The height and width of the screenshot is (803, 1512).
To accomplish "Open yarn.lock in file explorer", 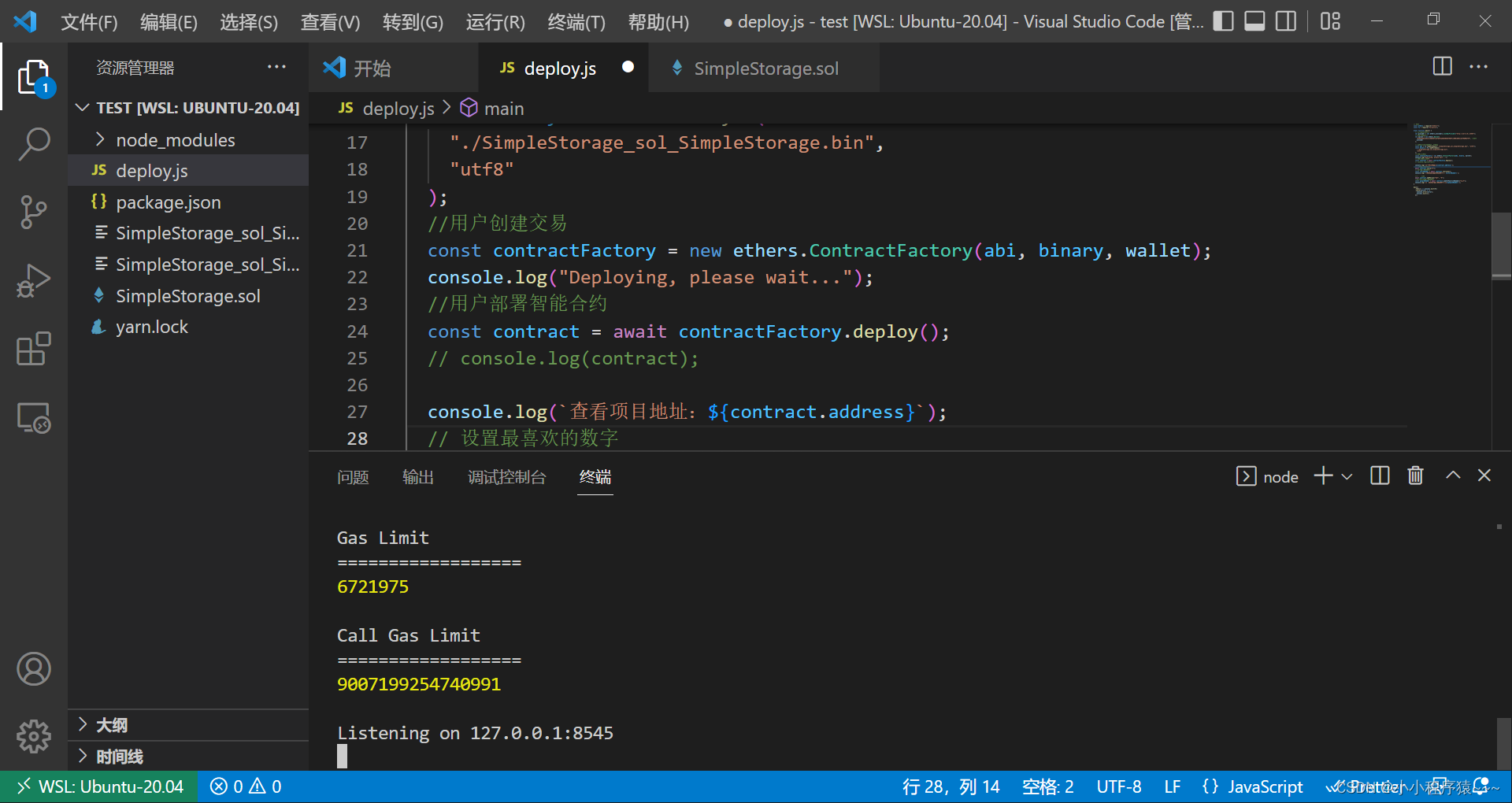I will 188,327.
